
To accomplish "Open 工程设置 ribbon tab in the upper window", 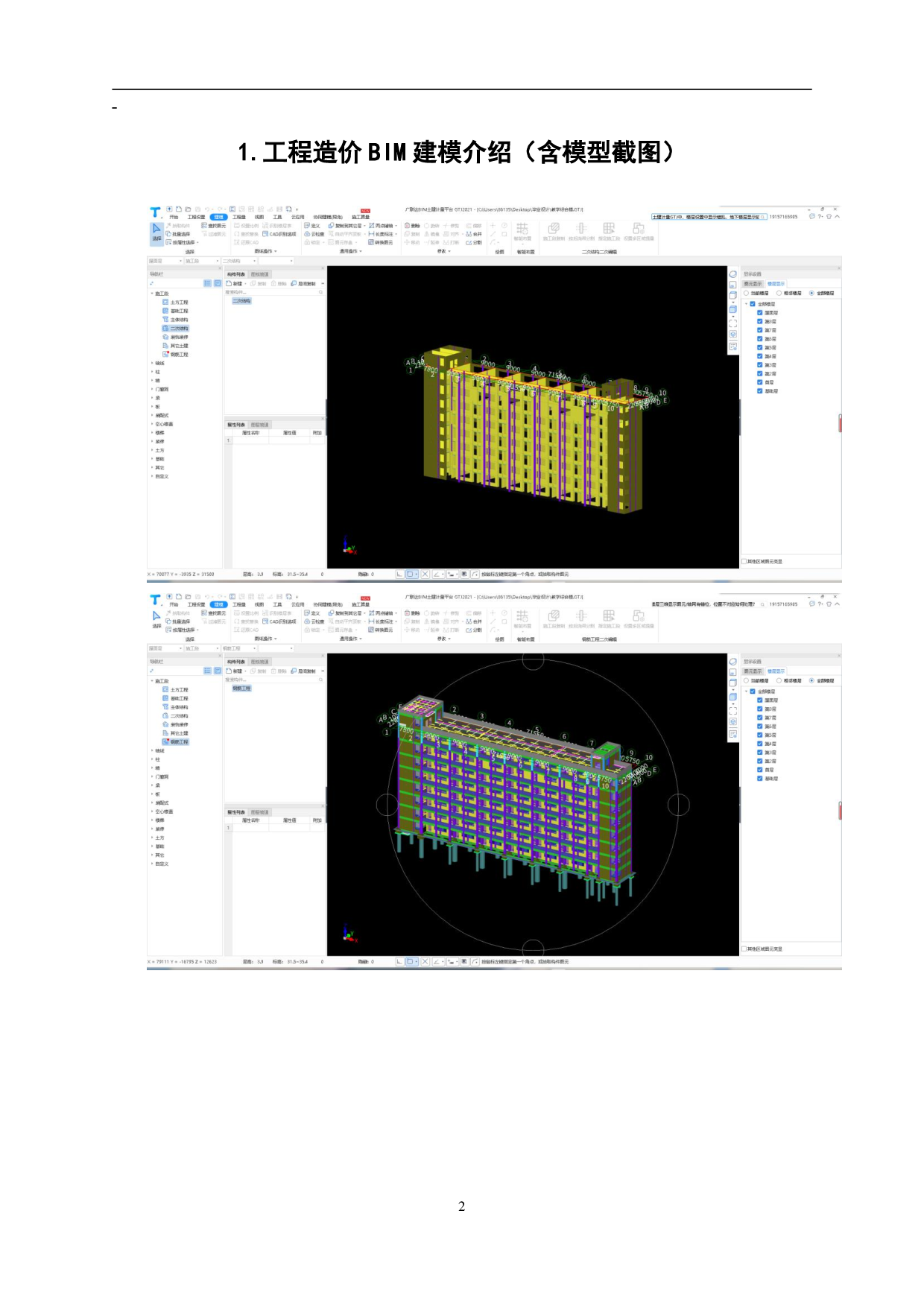I will pyautogui.click(x=196, y=218).
